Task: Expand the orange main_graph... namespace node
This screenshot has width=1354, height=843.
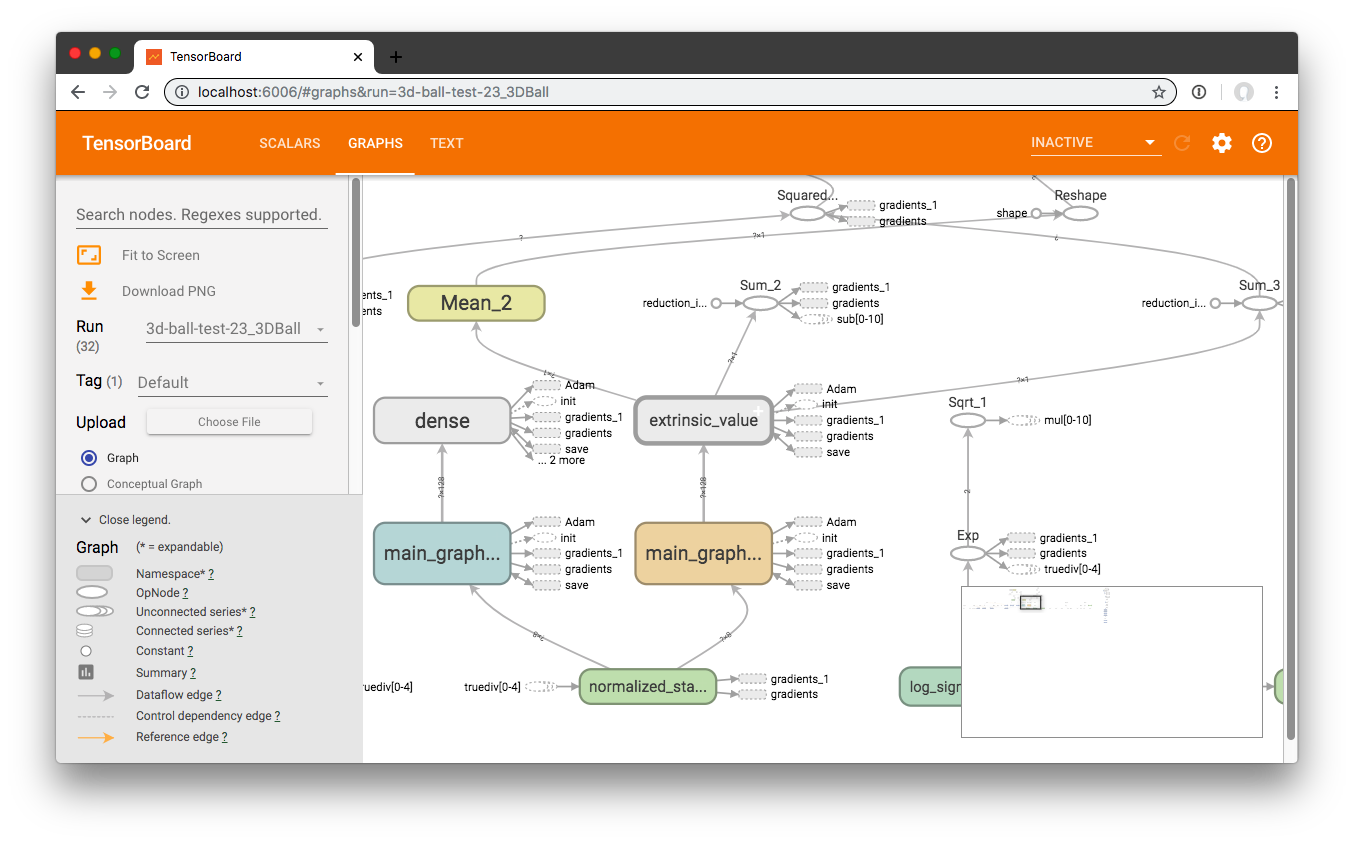Action: (x=703, y=553)
